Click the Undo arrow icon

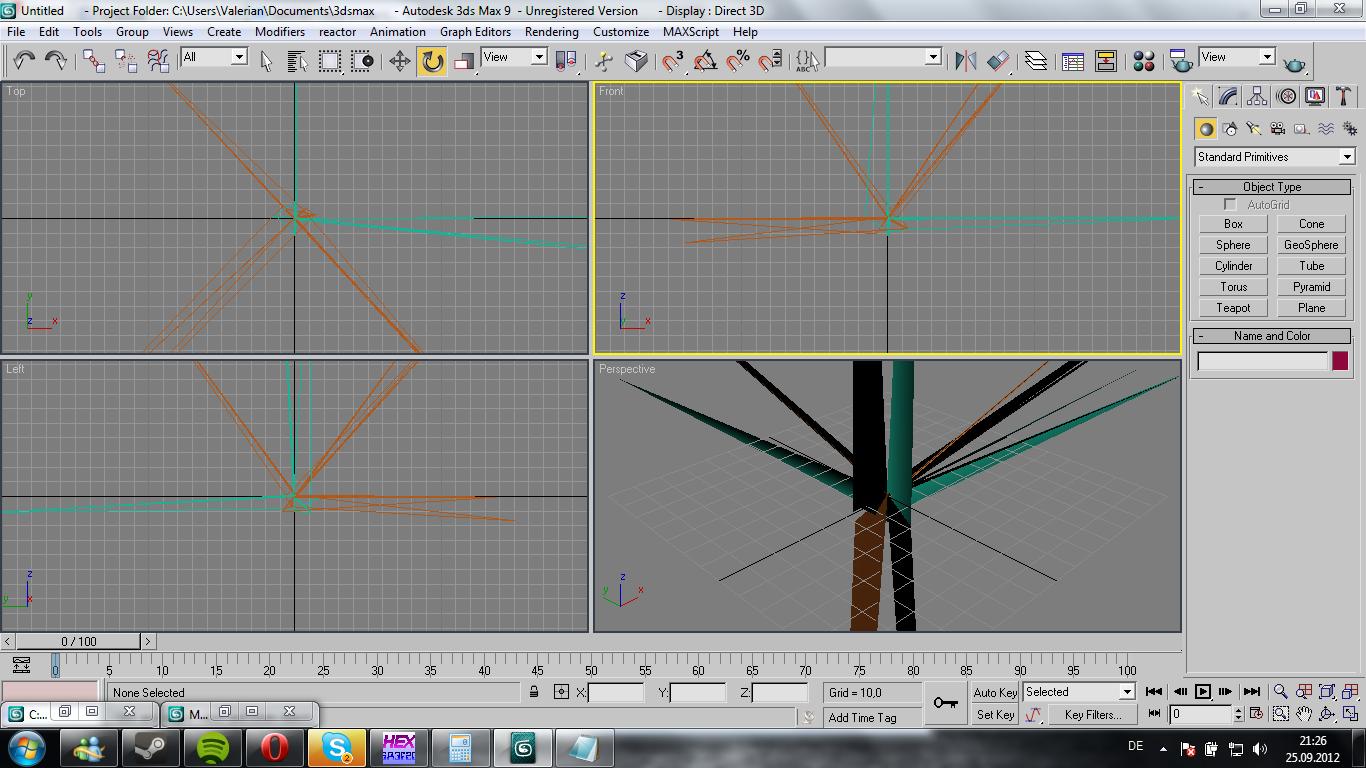coord(24,60)
